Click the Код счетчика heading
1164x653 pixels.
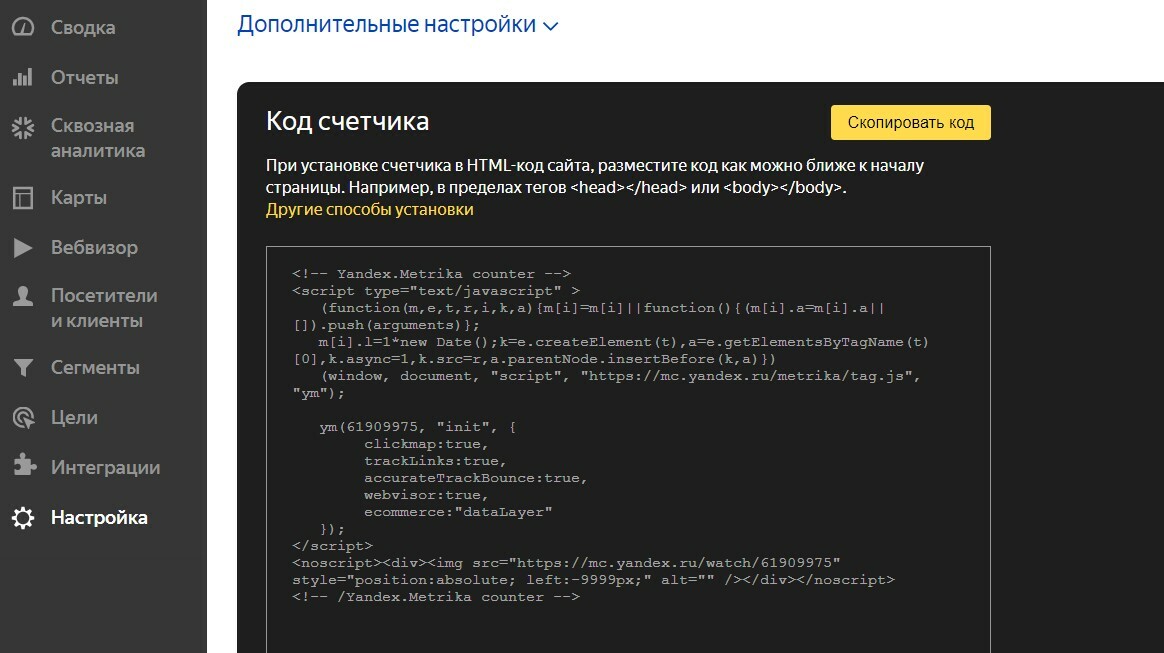tap(347, 121)
